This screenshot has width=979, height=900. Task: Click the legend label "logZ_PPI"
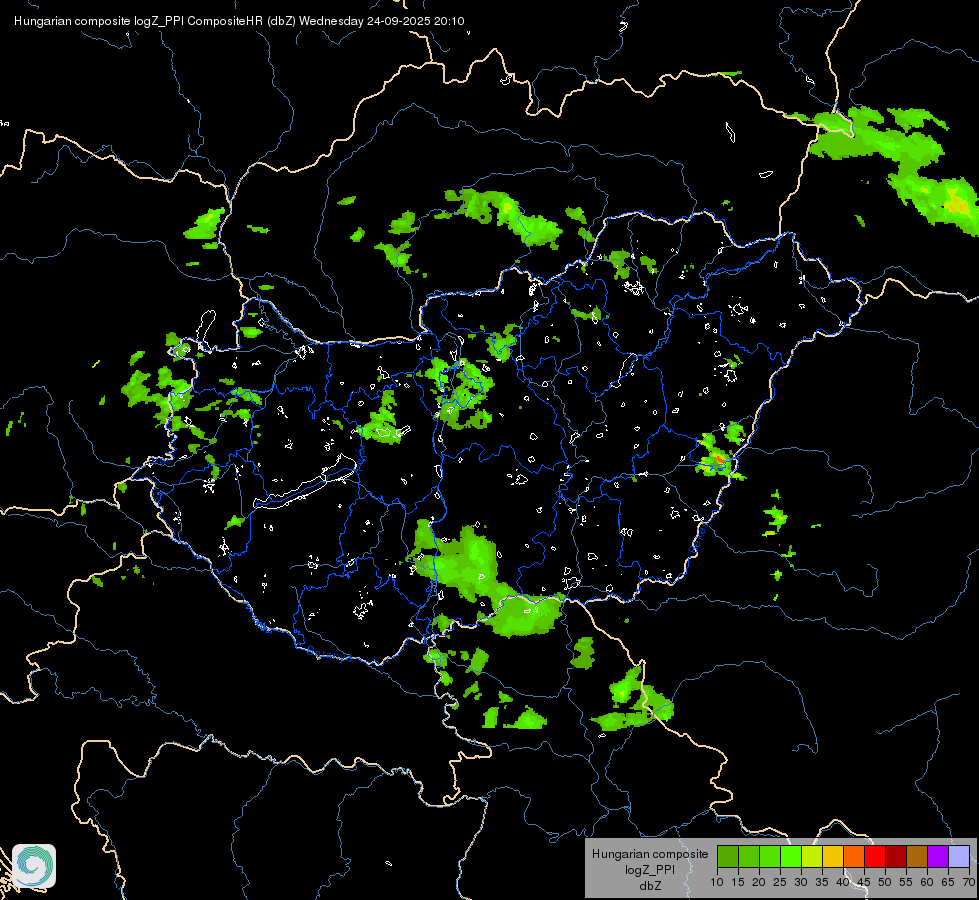click(650, 869)
